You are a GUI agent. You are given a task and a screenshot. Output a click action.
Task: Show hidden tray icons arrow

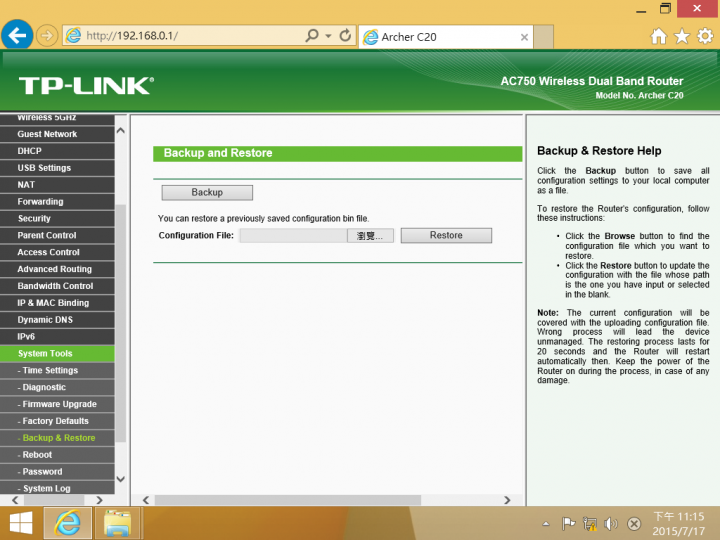click(546, 523)
